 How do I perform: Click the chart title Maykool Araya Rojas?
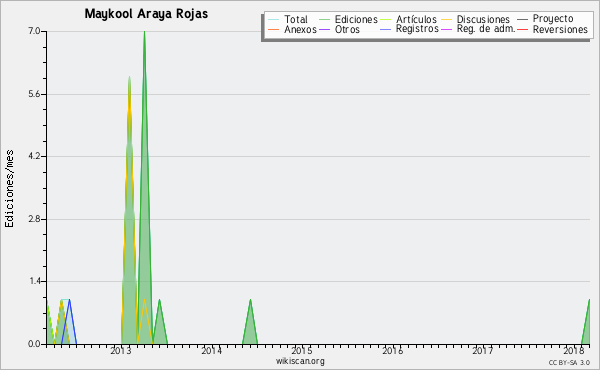pos(146,14)
